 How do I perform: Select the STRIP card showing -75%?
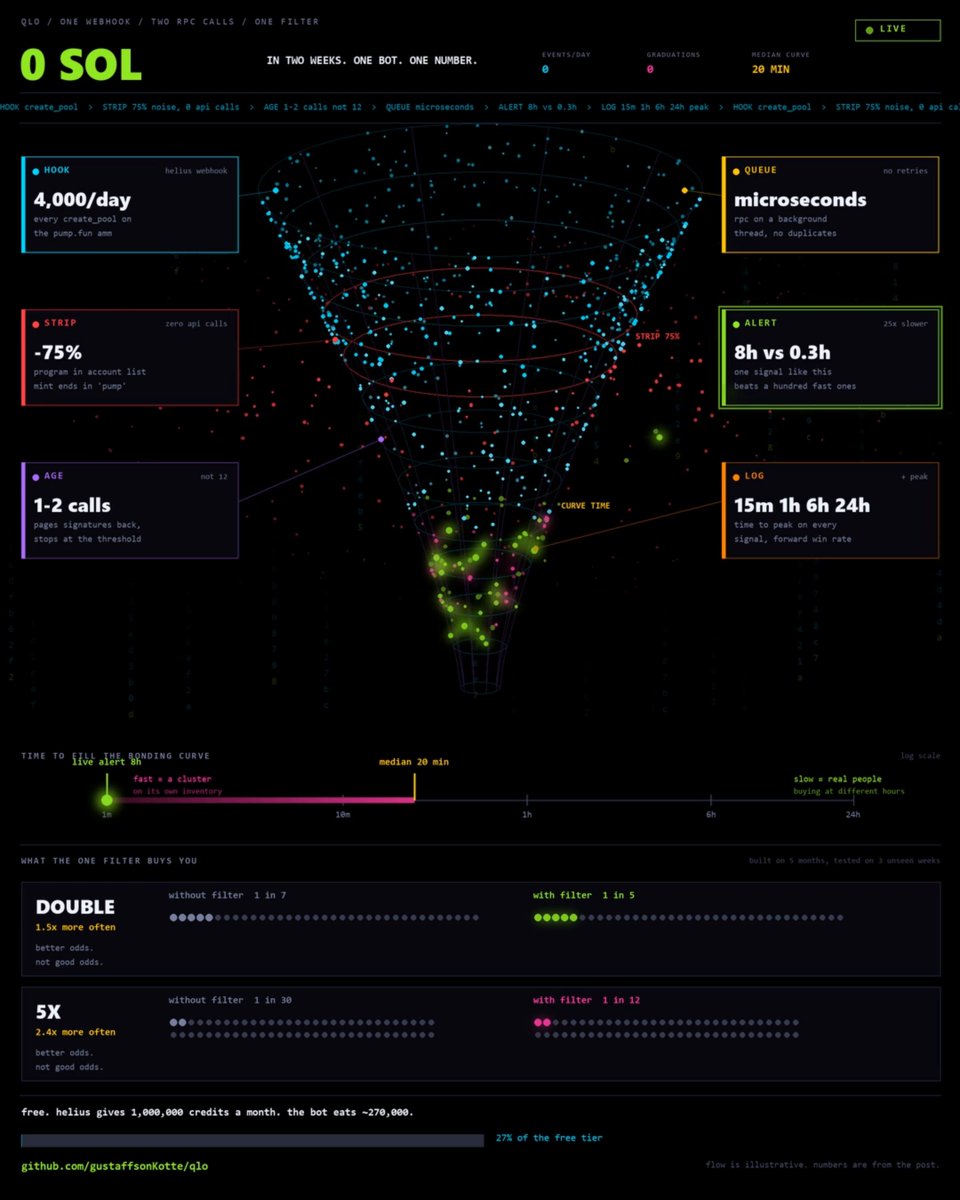(130, 357)
